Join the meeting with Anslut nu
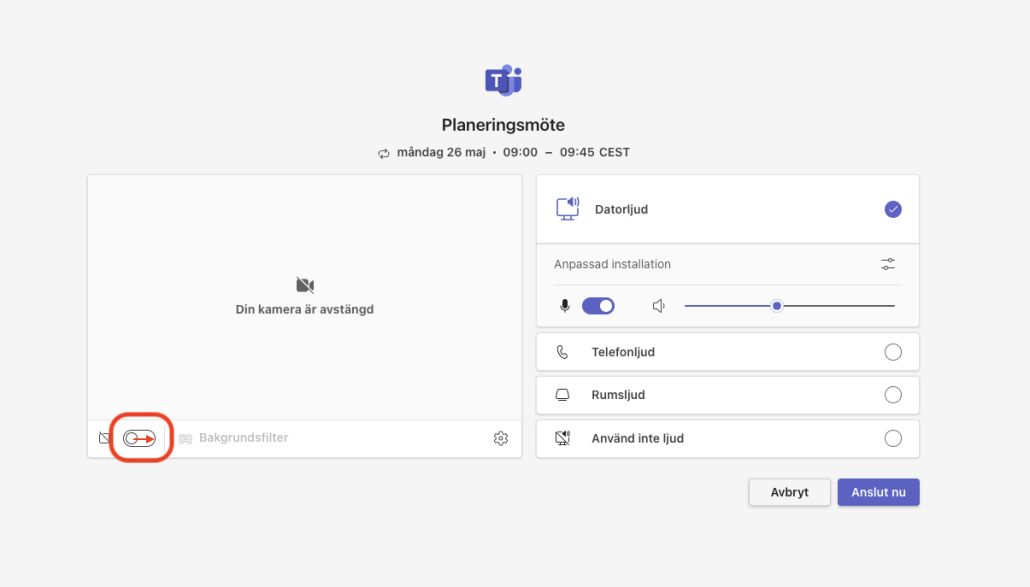 coord(878,492)
